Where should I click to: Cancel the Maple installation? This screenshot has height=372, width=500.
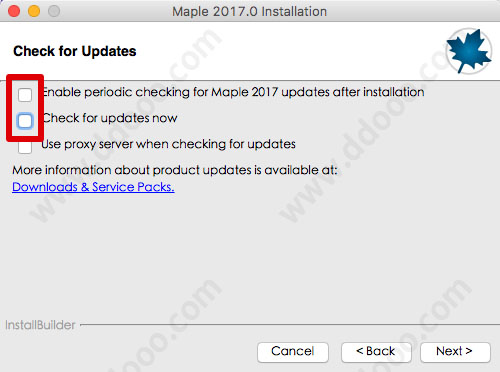[x=293, y=352]
